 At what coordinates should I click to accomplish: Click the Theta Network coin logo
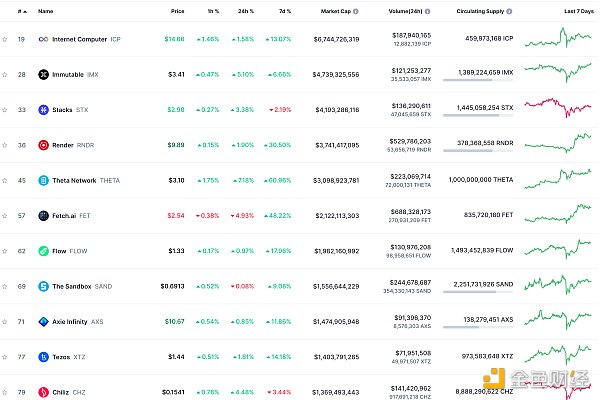point(42,180)
